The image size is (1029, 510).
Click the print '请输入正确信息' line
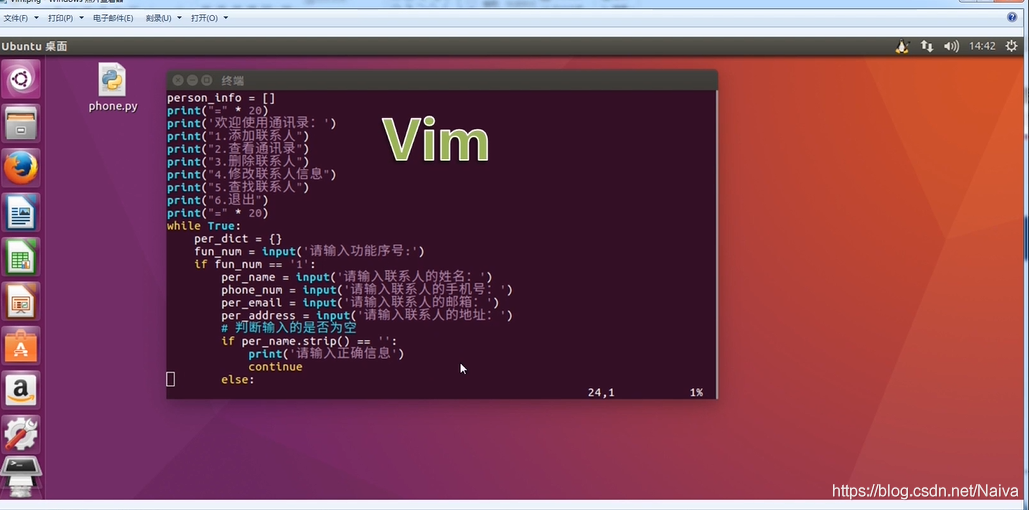(x=326, y=354)
